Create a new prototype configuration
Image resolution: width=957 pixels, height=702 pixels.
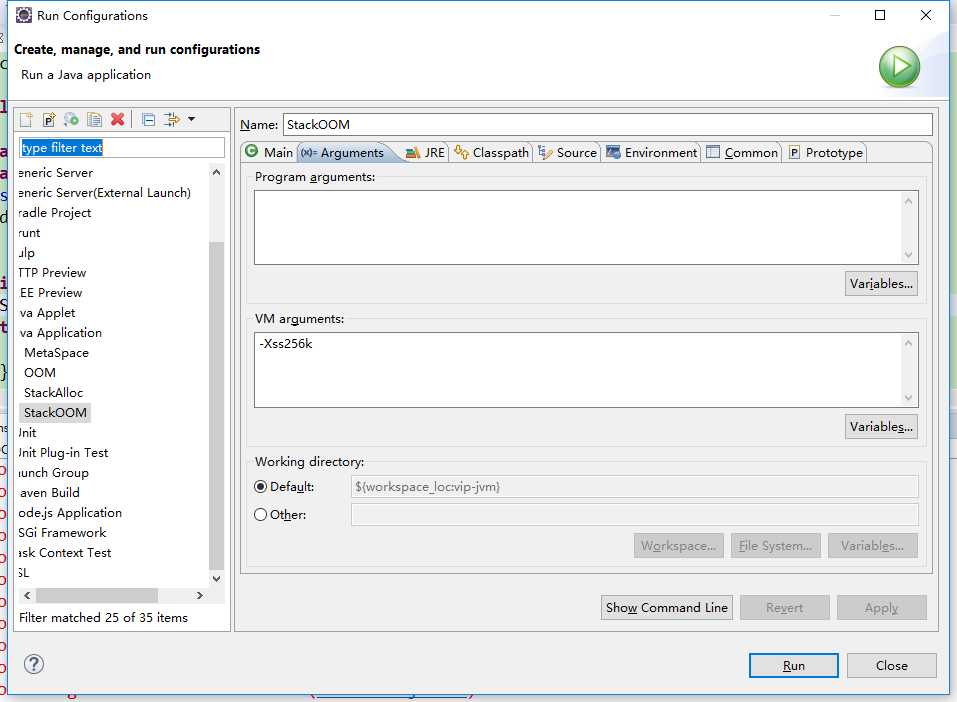[x=49, y=119]
